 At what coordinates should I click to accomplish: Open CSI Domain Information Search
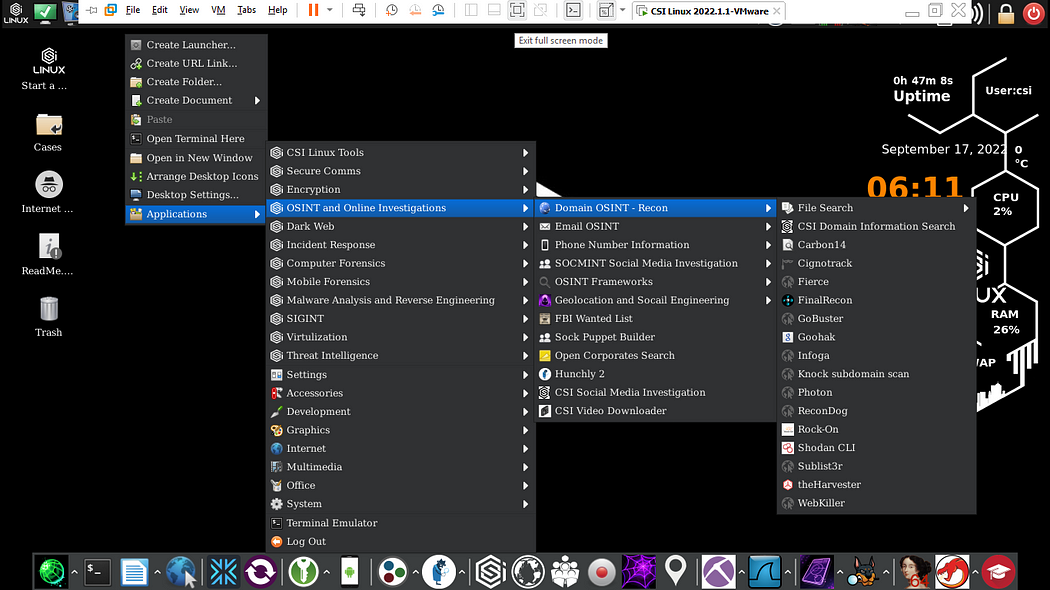pos(877,226)
